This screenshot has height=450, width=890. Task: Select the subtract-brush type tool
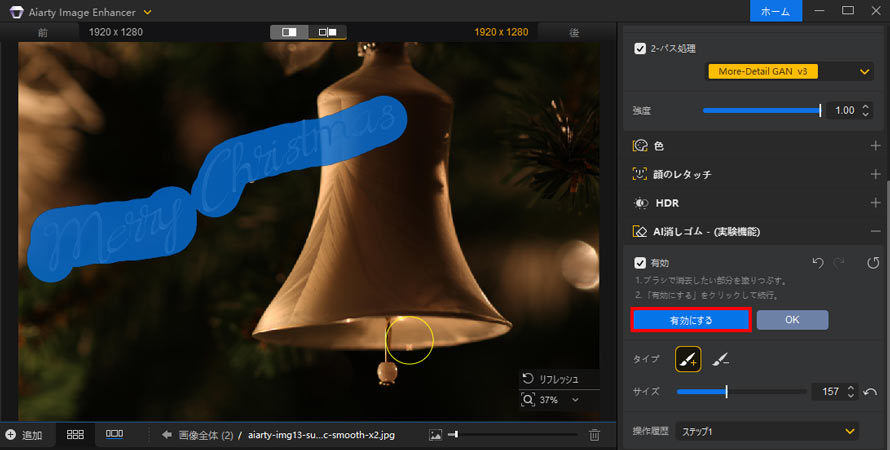tap(720, 359)
